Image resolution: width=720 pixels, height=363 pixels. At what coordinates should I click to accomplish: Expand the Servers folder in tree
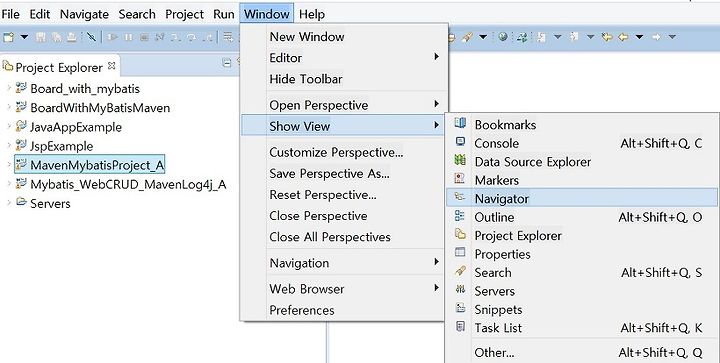click(8, 203)
